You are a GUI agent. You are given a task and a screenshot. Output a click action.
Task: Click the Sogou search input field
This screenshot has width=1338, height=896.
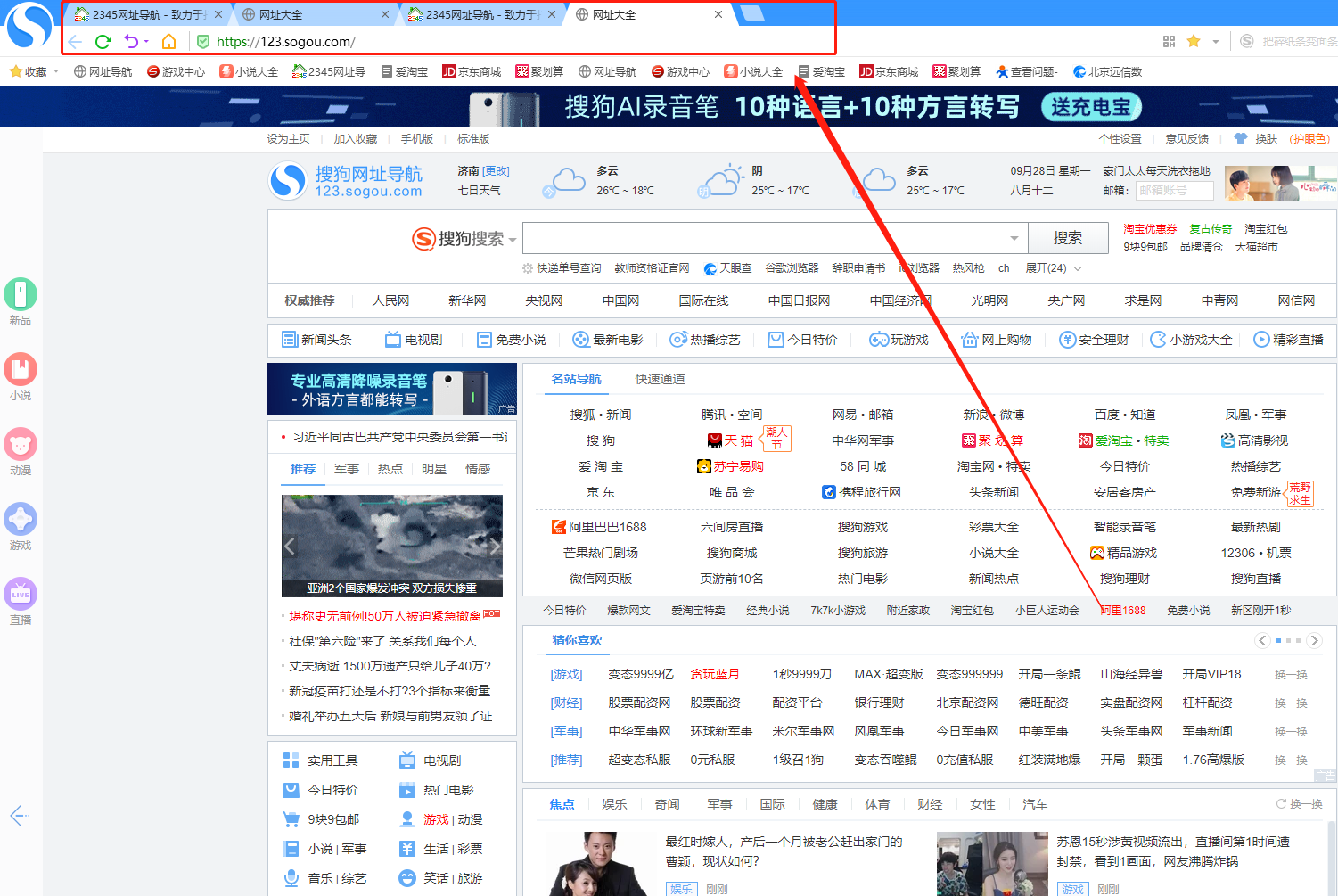(767, 239)
